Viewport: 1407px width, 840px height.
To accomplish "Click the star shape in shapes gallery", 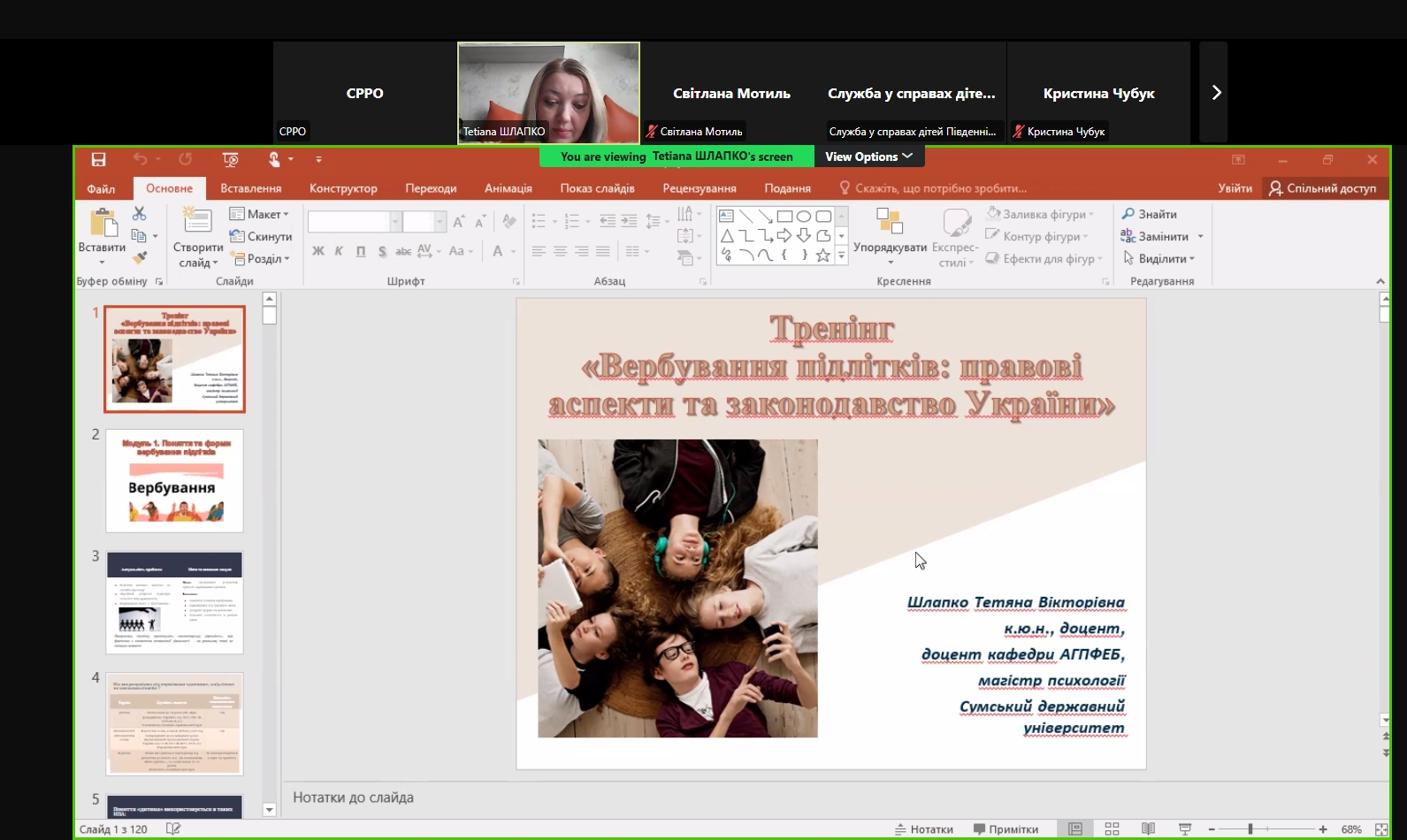I will [822, 256].
